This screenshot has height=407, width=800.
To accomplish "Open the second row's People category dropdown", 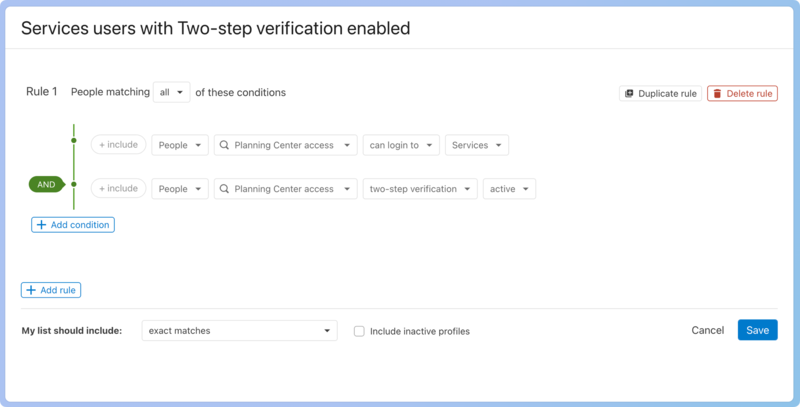I will [180, 188].
